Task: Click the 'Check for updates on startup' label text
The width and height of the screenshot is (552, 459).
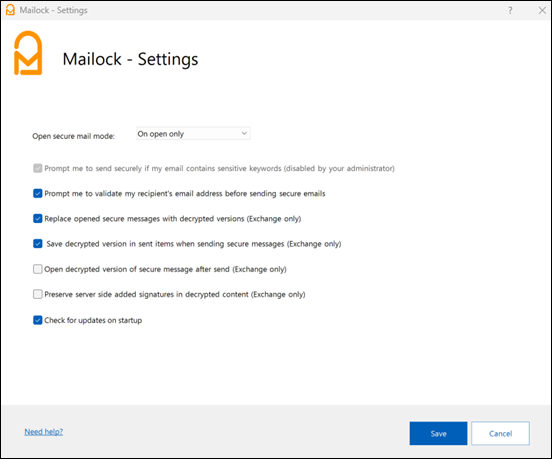Action: coord(93,320)
